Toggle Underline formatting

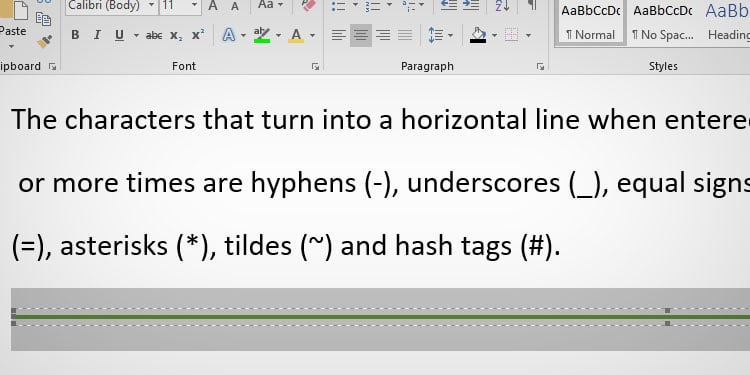(120, 35)
